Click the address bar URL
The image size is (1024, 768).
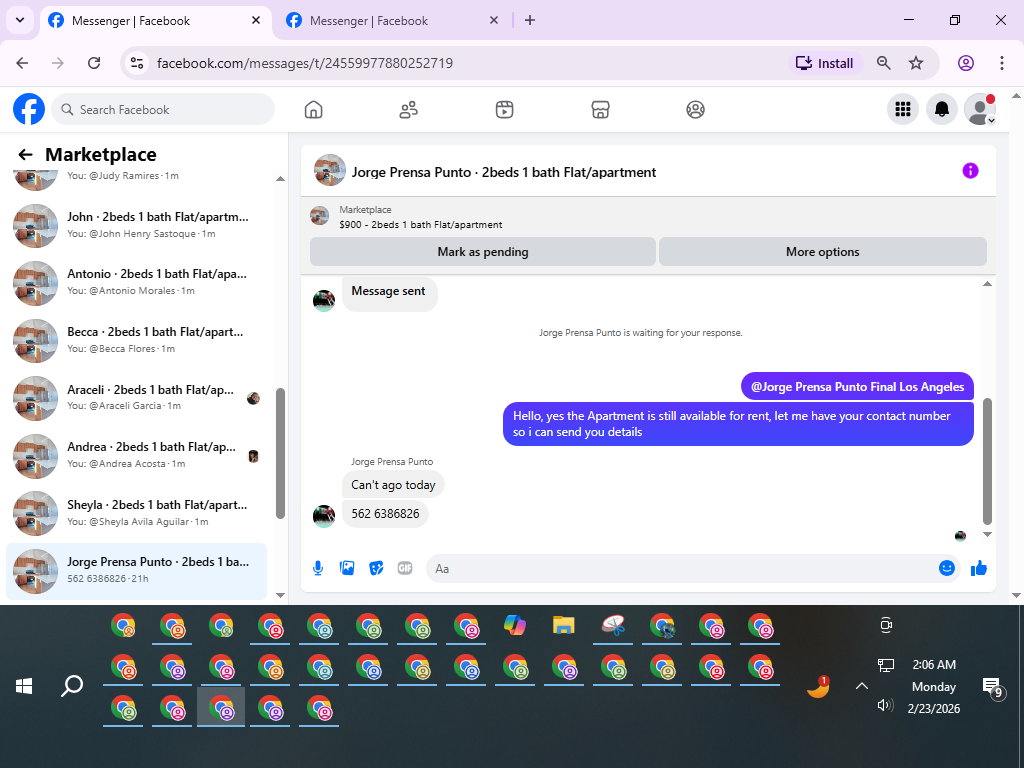(304, 63)
